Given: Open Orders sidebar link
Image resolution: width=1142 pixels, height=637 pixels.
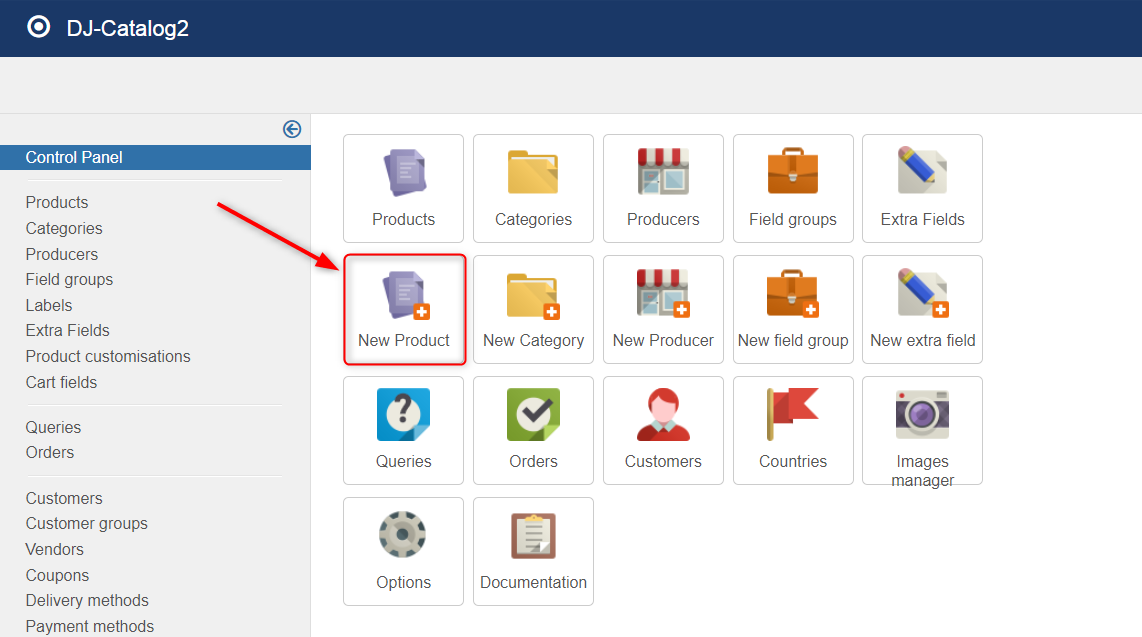Looking at the screenshot, I should tap(50, 452).
